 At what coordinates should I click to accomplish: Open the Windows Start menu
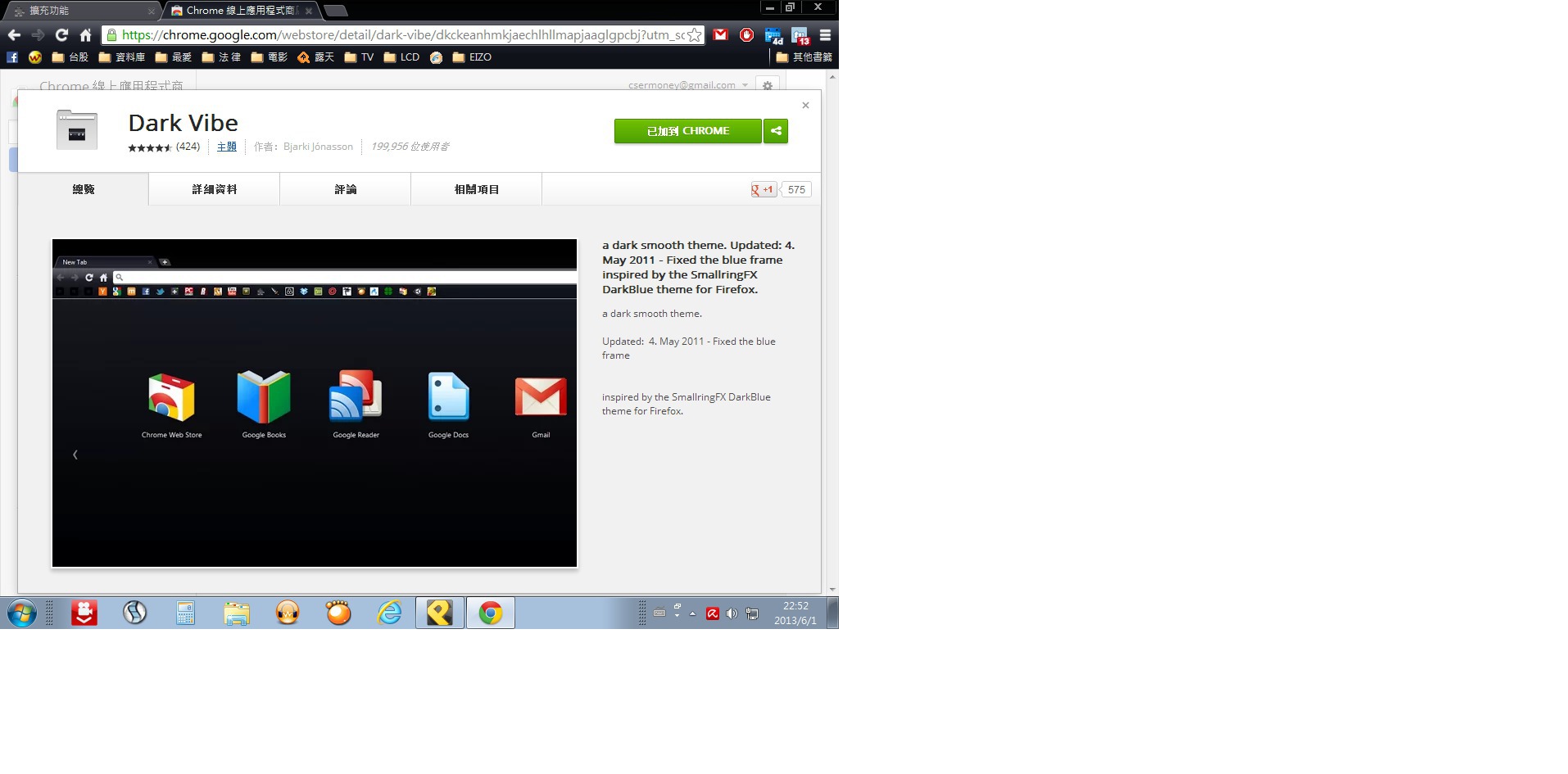pos(22,613)
